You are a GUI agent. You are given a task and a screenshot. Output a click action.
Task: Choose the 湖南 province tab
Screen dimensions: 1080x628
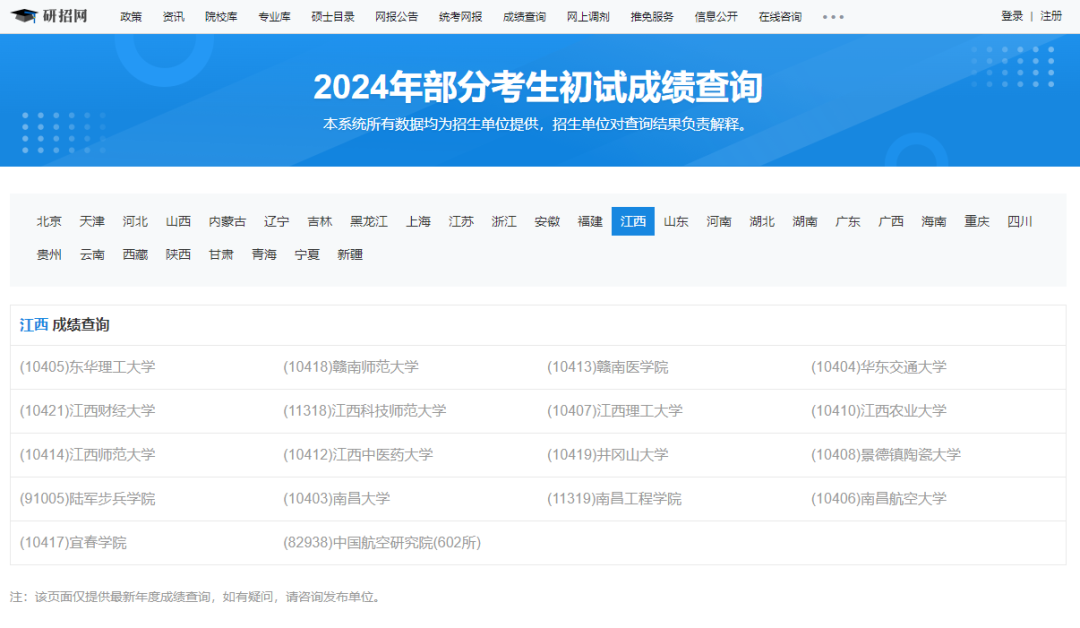805,221
